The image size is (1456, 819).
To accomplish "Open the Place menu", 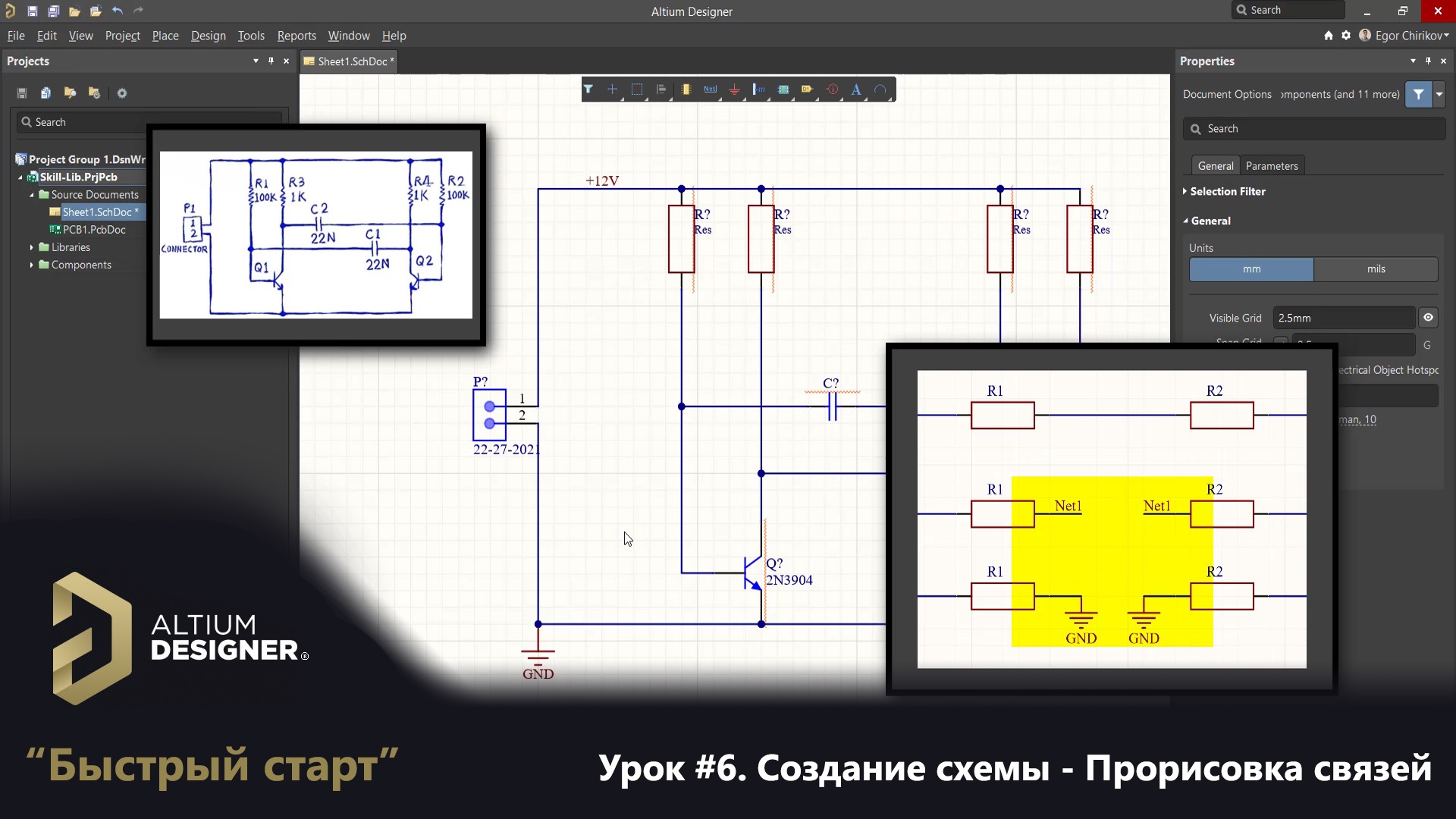I will tap(165, 35).
